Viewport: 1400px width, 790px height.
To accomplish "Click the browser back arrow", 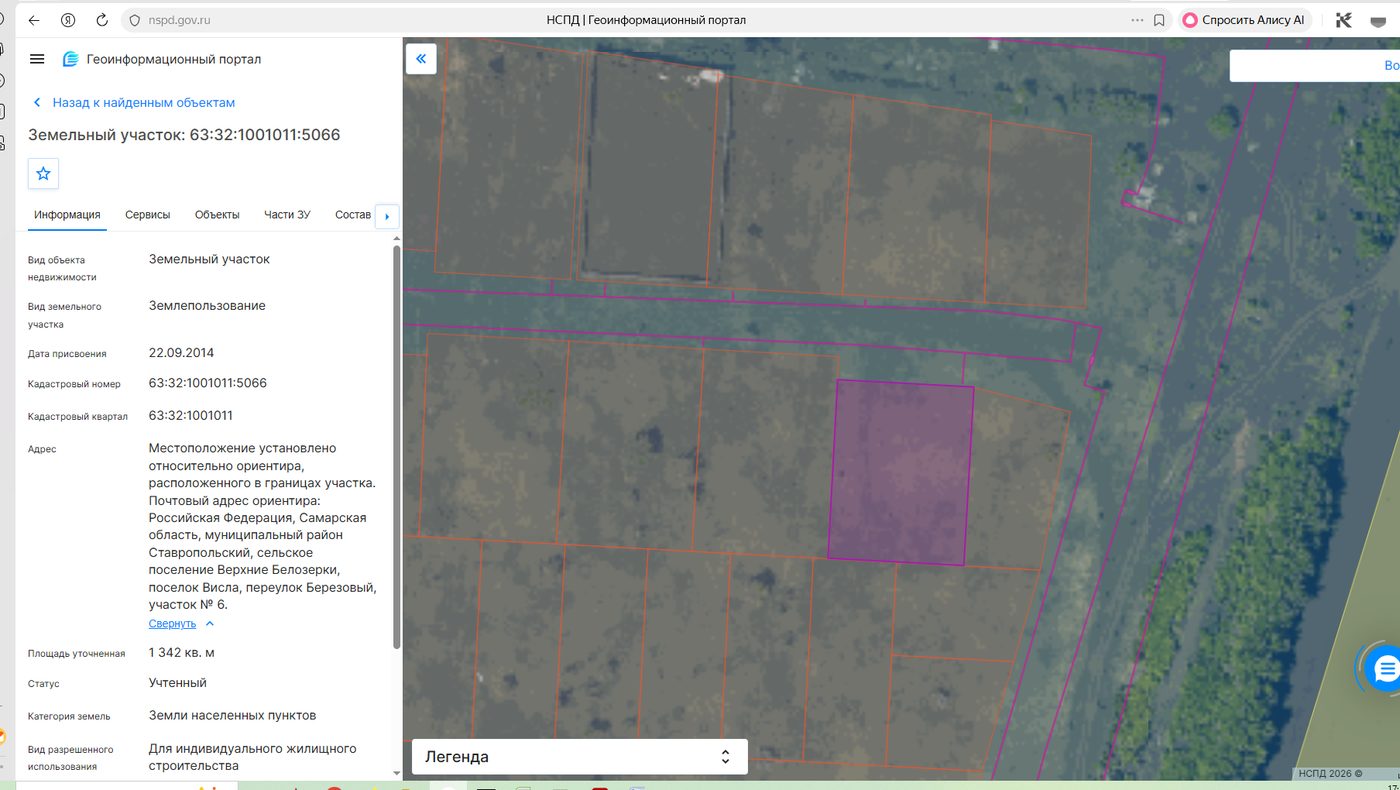I will (x=34, y=20).
